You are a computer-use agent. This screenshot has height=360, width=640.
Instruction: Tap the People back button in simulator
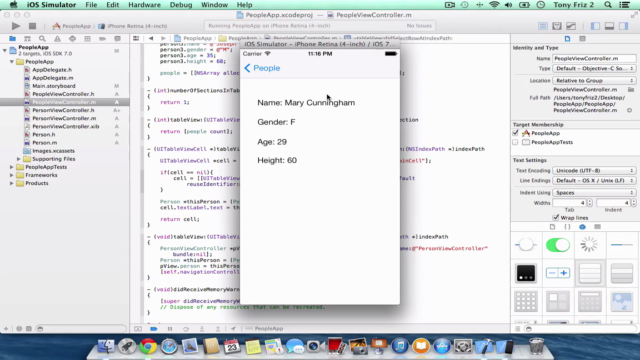click(x=262, y=68)
